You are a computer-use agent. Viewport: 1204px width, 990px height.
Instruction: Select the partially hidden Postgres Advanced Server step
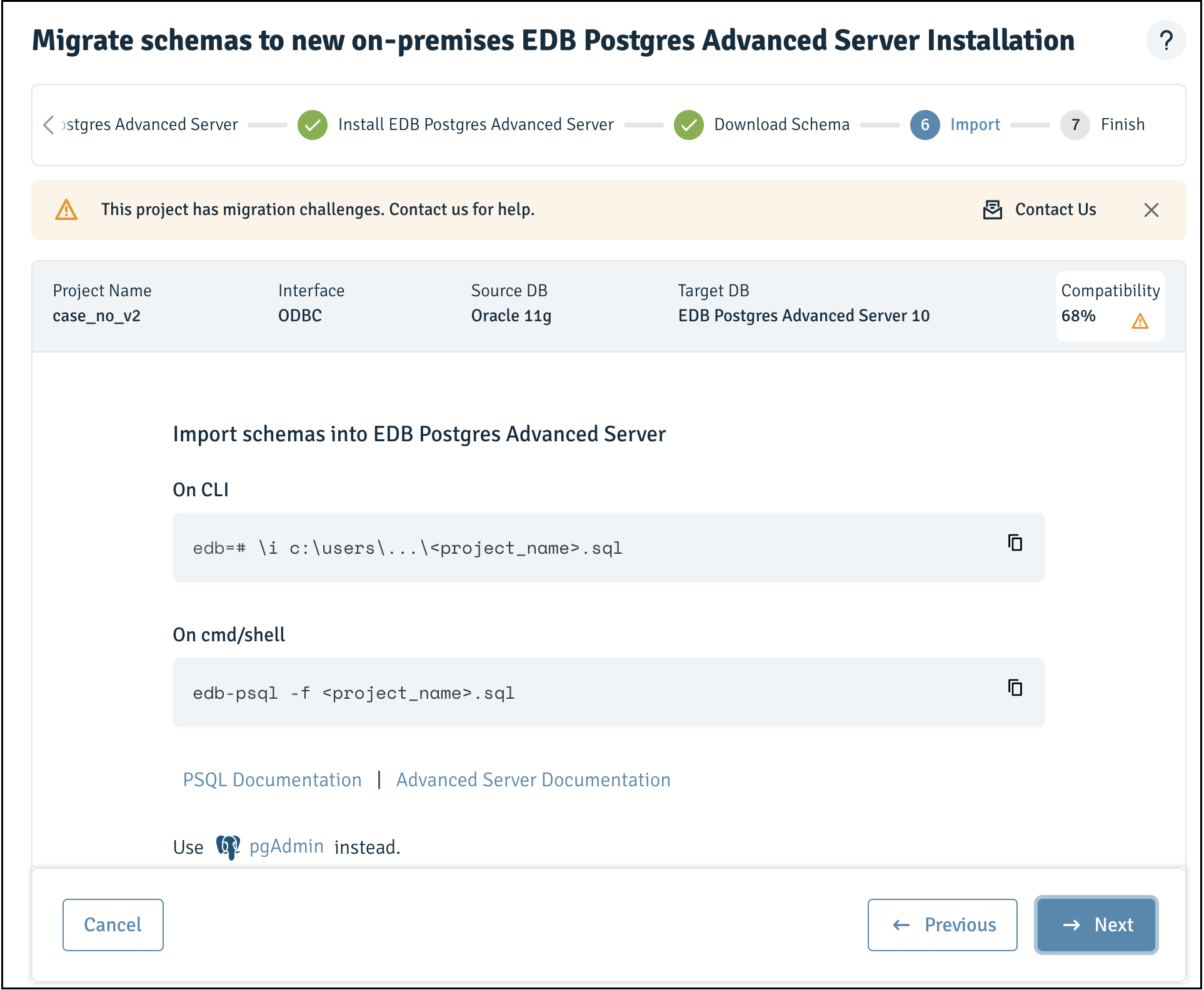[x=150, y=125]
